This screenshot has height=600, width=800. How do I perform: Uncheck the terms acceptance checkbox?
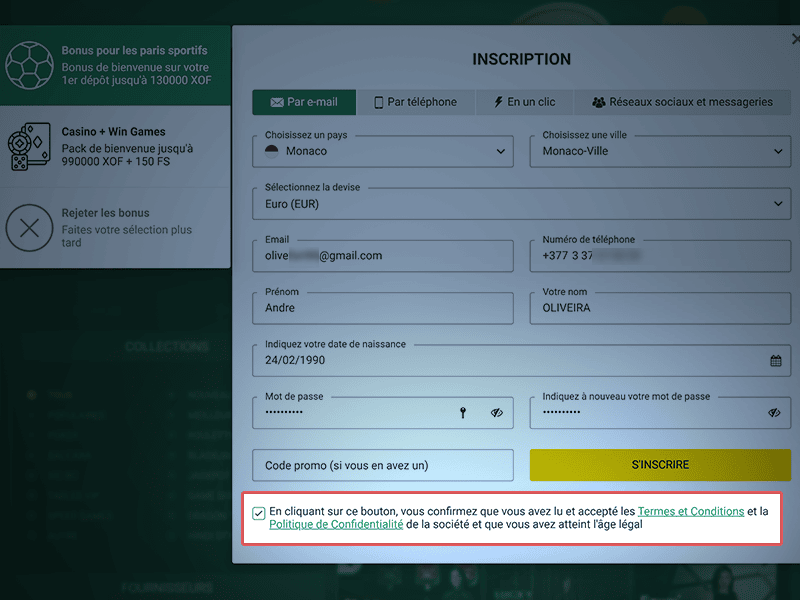point(259,513)
